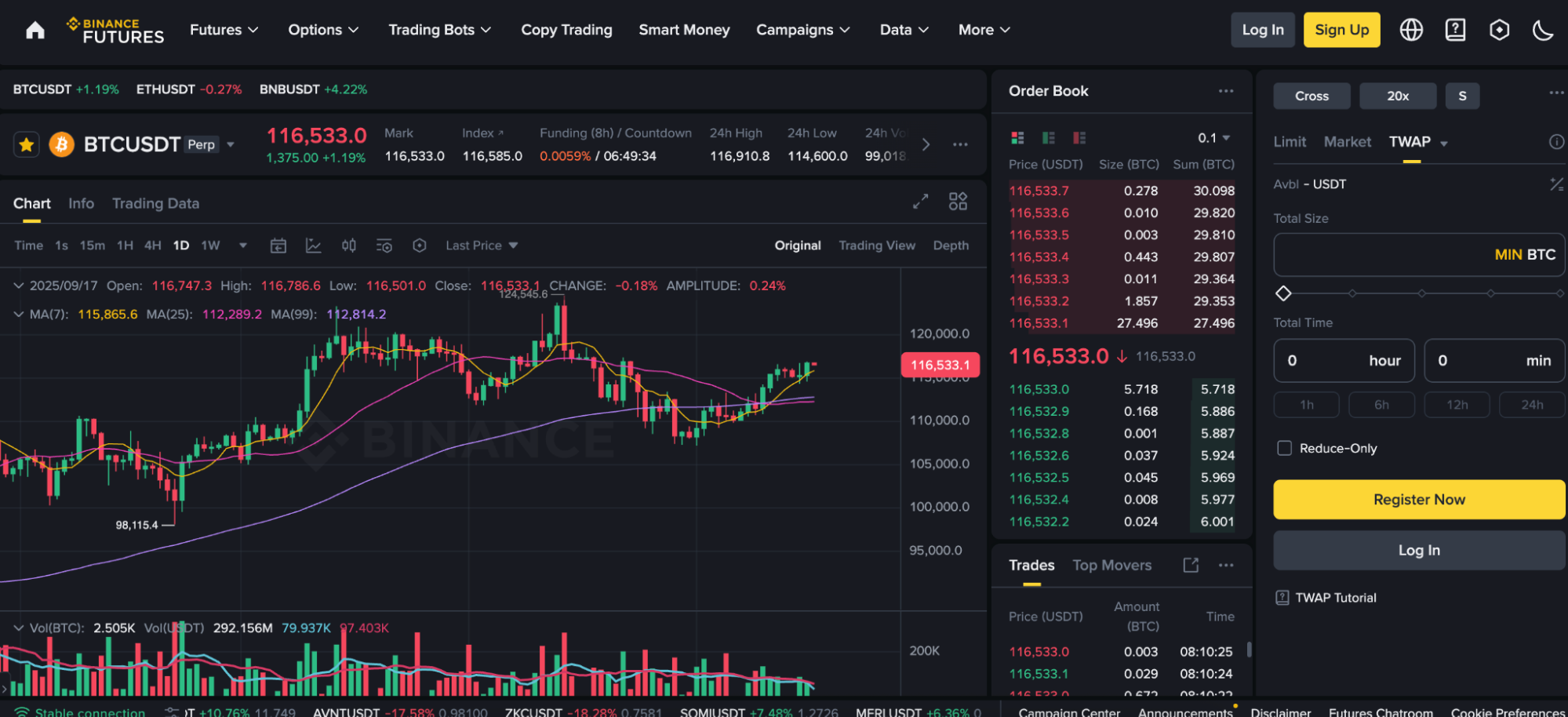Open Order Book more options
The height and width of the screenshot is (717, 1568).
[1226, 91]
